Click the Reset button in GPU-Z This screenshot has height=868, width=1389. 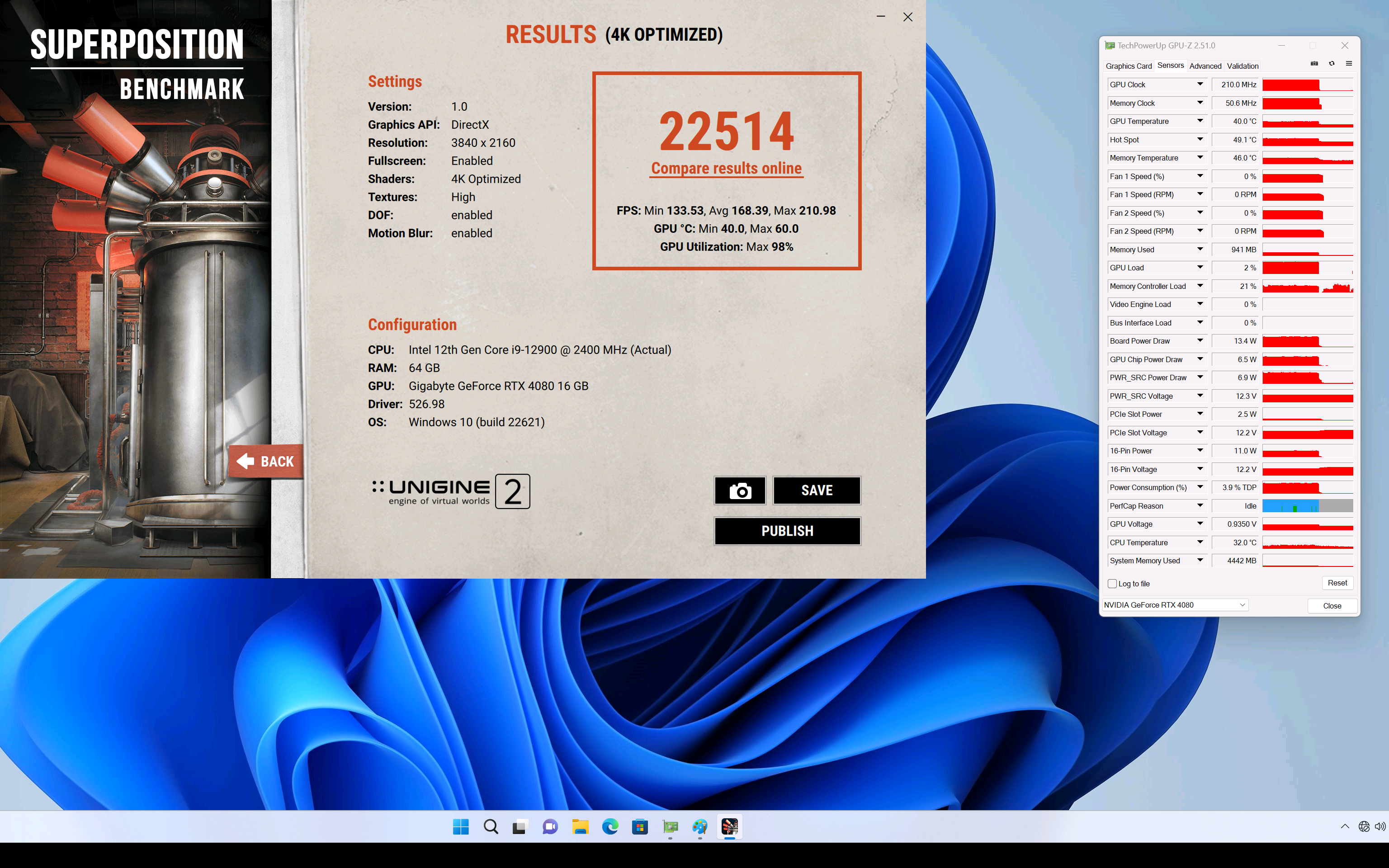[1337, 583]
